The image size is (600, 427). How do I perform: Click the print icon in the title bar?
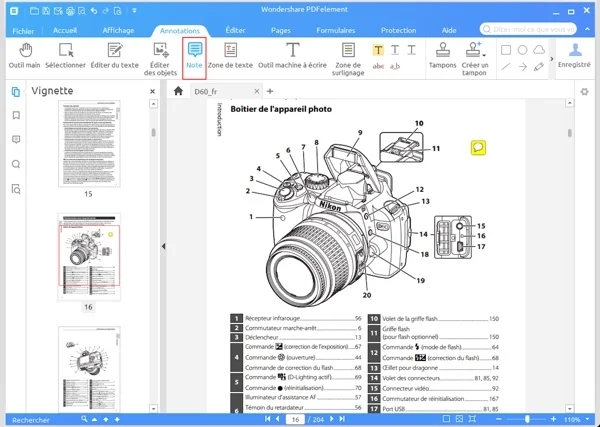pos(70,11)
